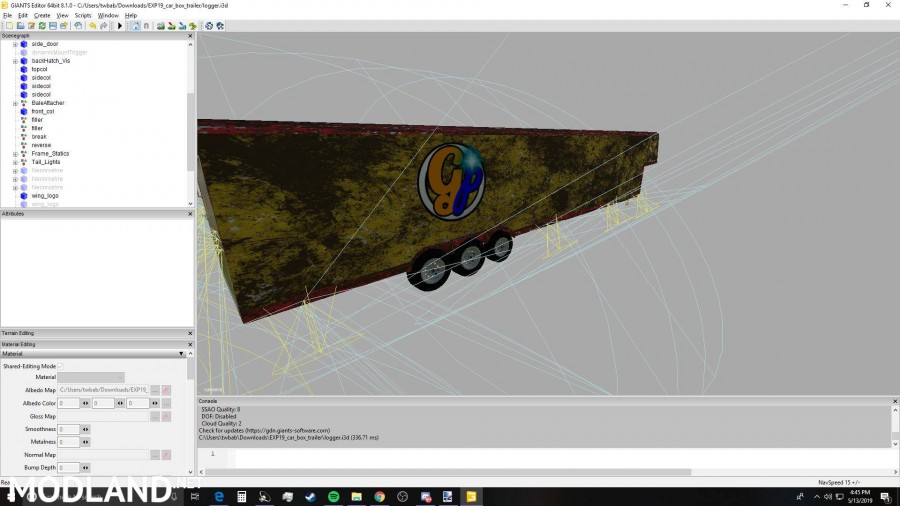Open the Create menu

42,15
